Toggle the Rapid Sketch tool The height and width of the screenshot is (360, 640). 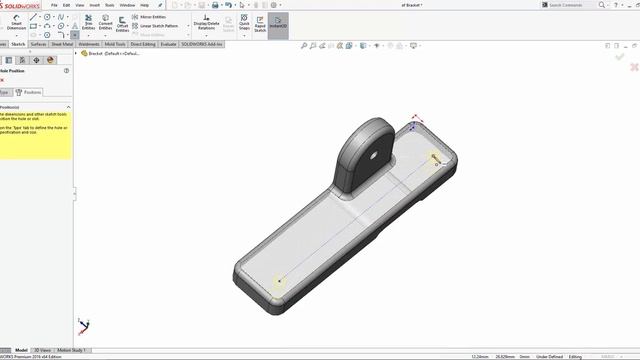[260, 24]
